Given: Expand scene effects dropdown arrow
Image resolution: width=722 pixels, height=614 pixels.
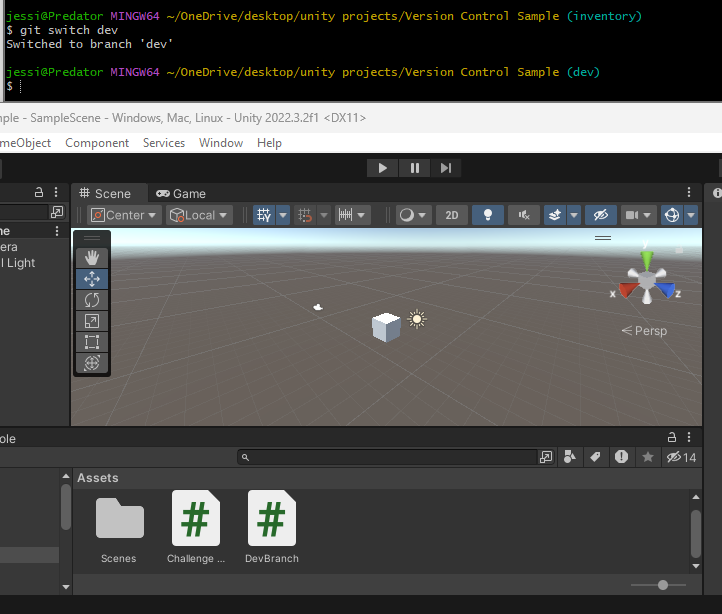Looking at the screenshot, I should [x=574, y=215].
